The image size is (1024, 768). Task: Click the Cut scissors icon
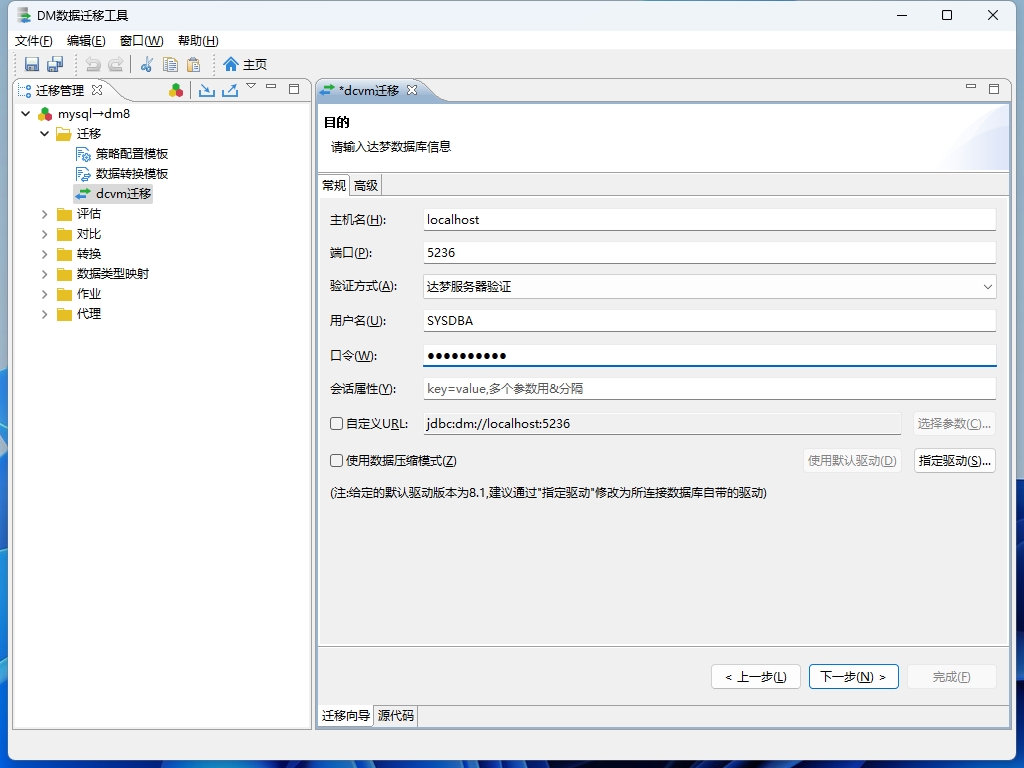tap(147, 64)
